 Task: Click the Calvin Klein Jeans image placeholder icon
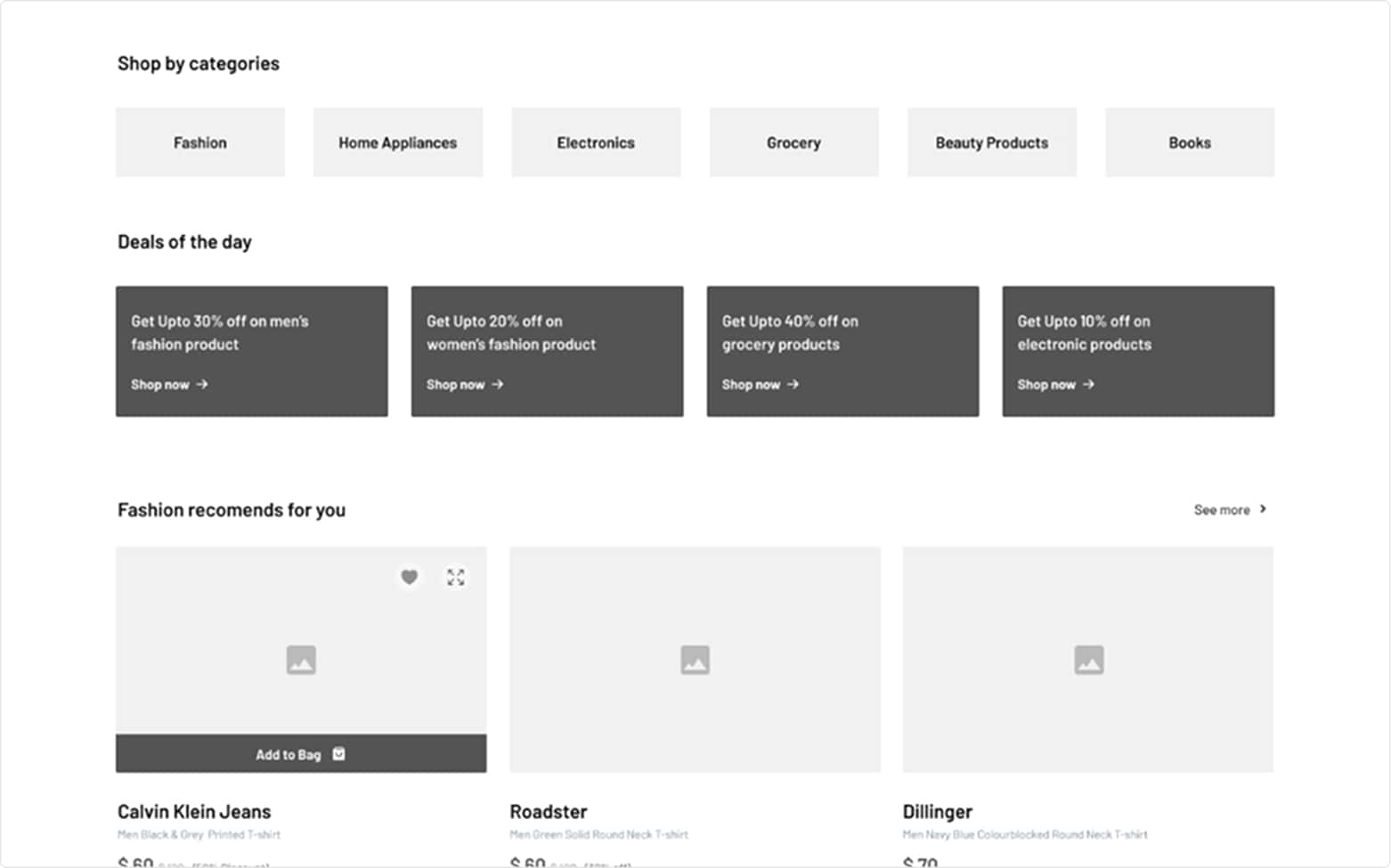(x=301, y=660)
